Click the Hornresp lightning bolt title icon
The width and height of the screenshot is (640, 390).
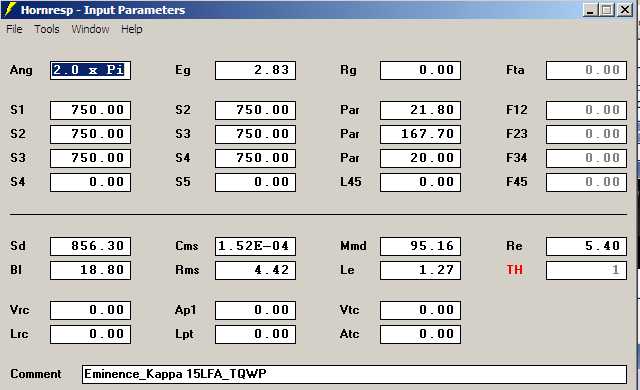click(x=10, y=9)
